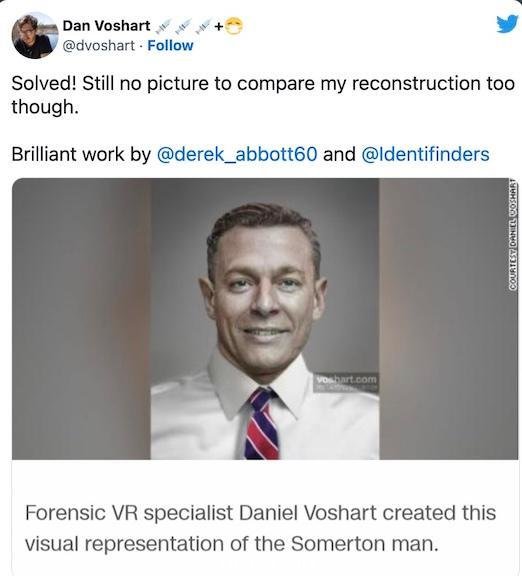Click the plus sign before the mask emoji

pos(219,26)
